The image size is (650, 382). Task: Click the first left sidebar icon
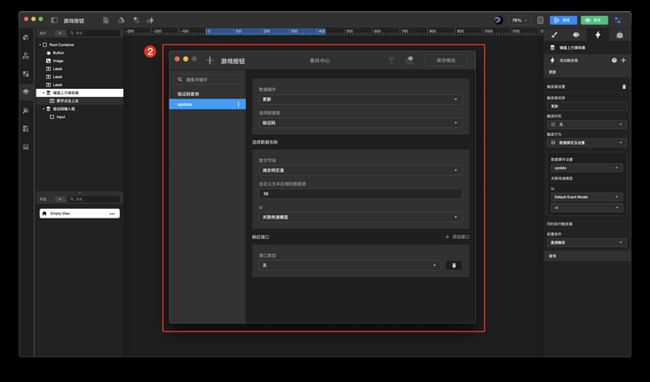(x=26, y=37)
